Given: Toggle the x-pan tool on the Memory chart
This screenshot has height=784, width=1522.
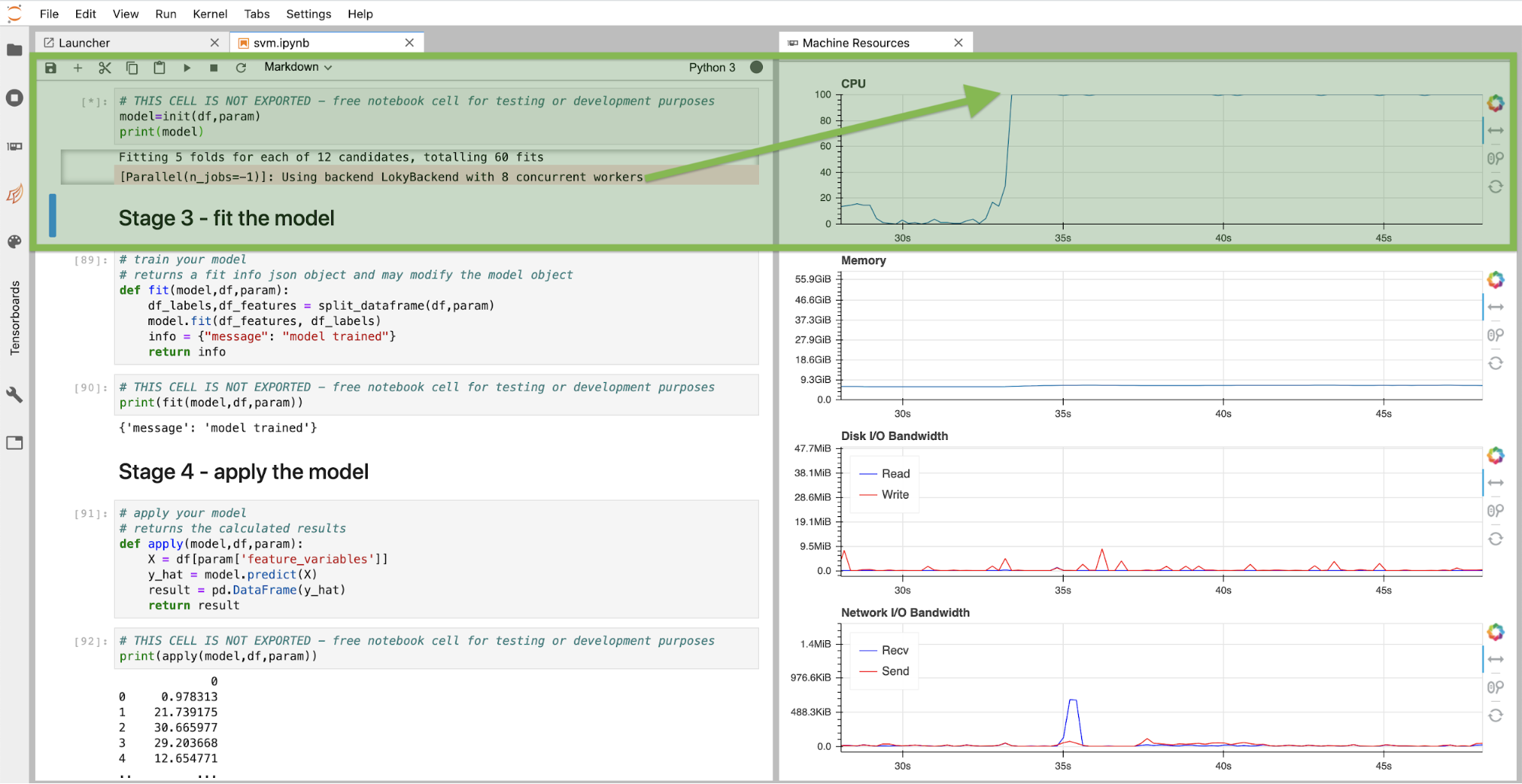Looking at the screenshot, I should coord(1495,308).
